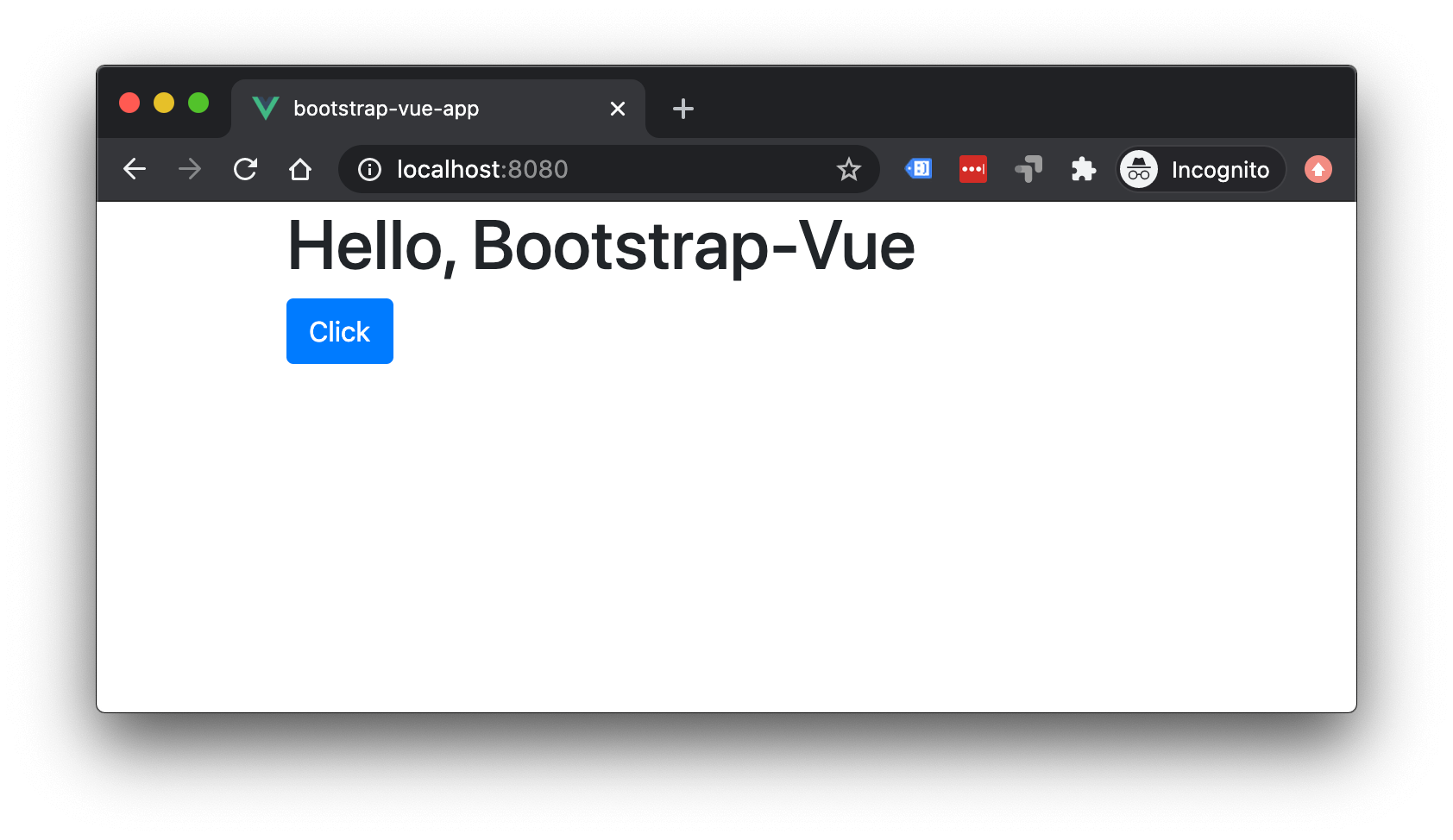The image size is (1453, 840).
Task: Close the window with red button
Action: 129,103
